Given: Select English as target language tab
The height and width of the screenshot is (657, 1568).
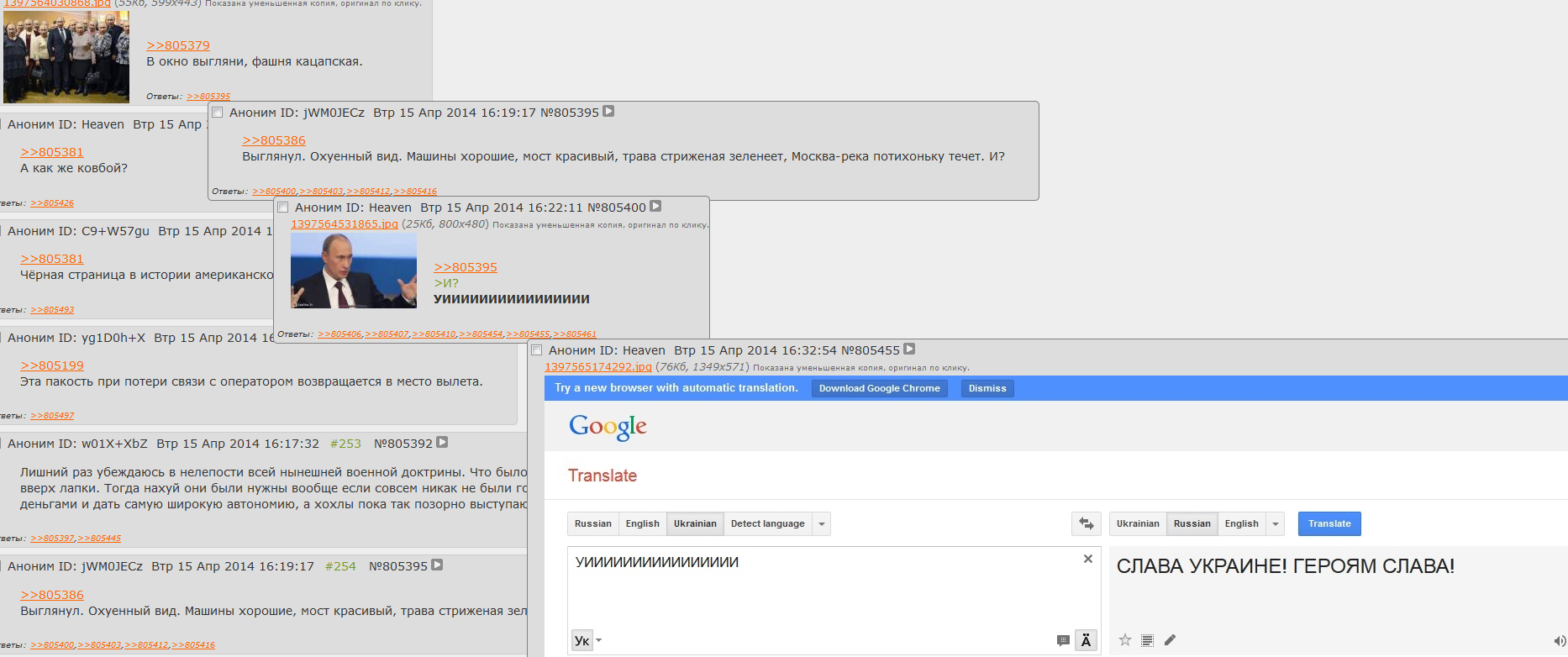Looking at the screenshot, I should 1241,523.
